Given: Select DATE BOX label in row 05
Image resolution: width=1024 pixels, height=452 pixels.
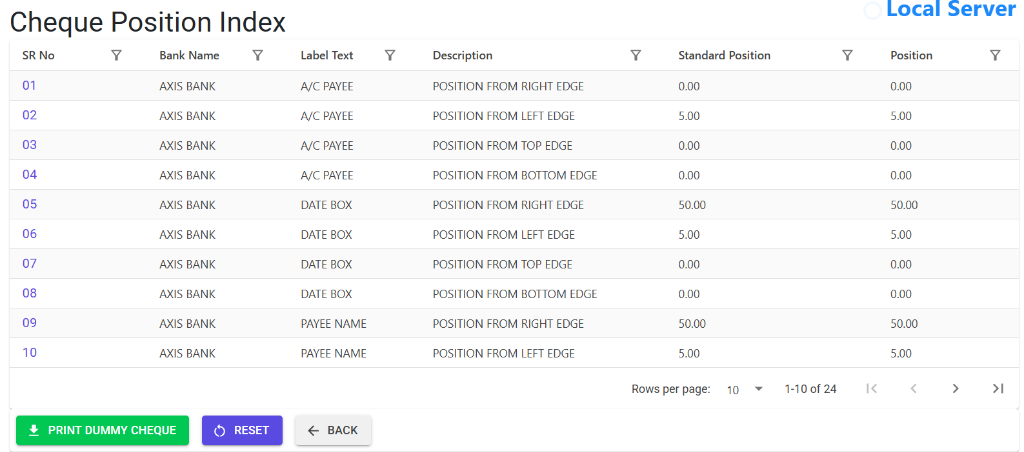Looking at the screenshot, I should pyautogui.click(x=326, y=205).
